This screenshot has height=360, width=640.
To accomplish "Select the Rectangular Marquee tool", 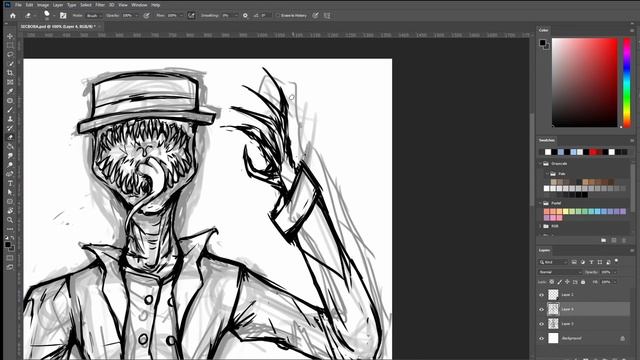I will (x=10, y=45).
